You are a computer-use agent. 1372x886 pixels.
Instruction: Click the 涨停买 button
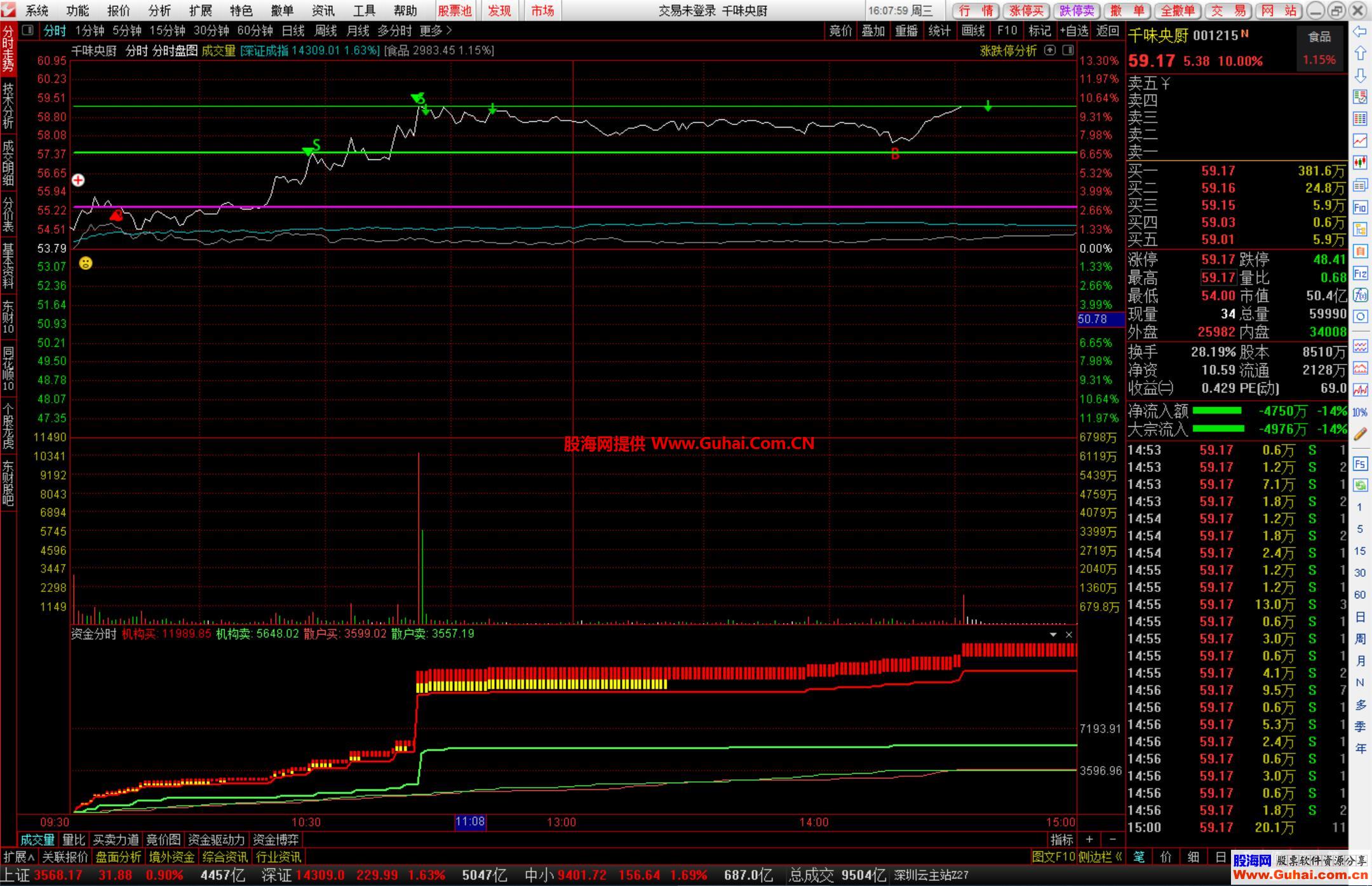[1026, 11]
